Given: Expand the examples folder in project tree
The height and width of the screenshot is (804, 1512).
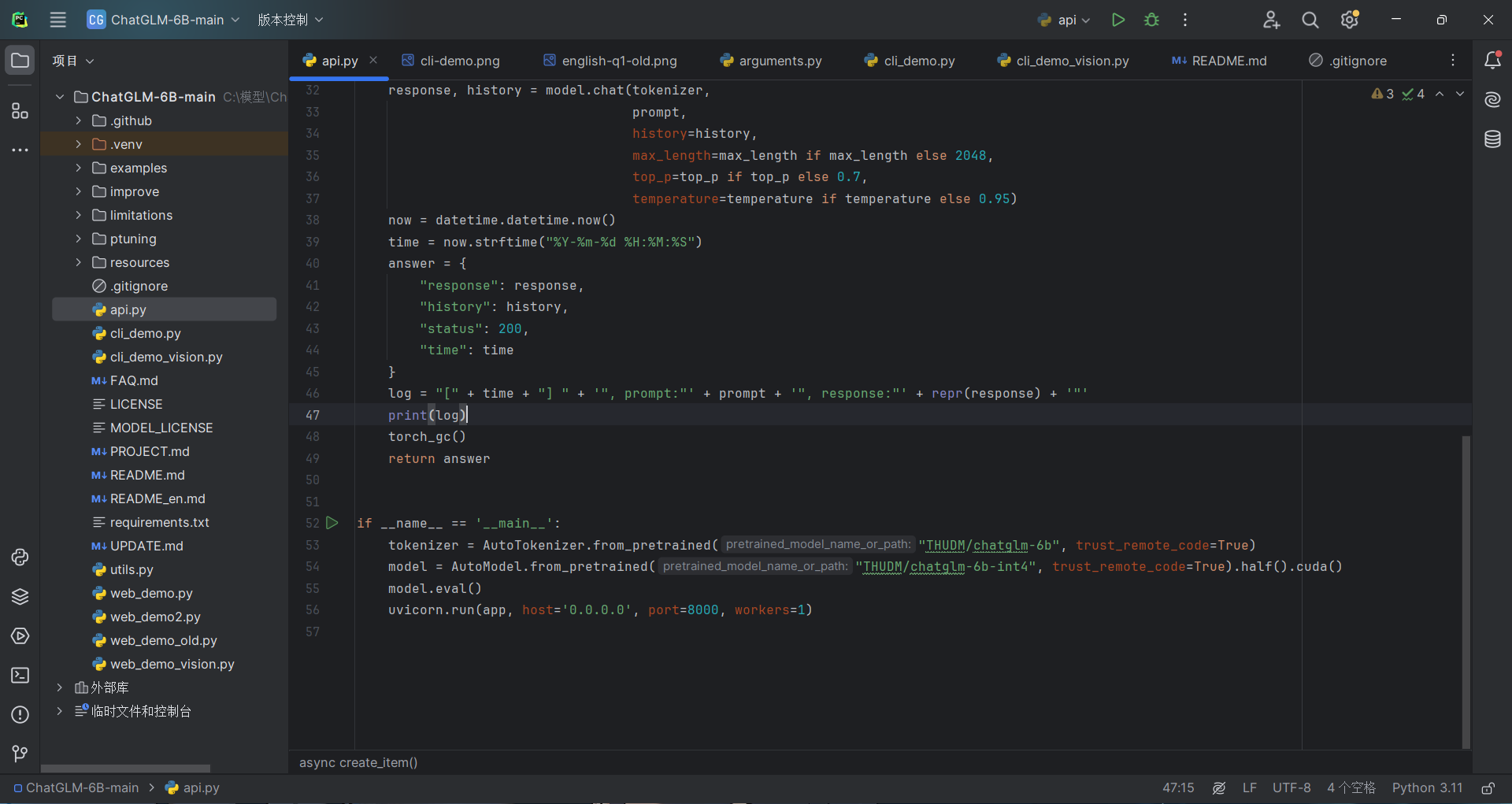Looking at the screenshot, I should coord(78,168).
